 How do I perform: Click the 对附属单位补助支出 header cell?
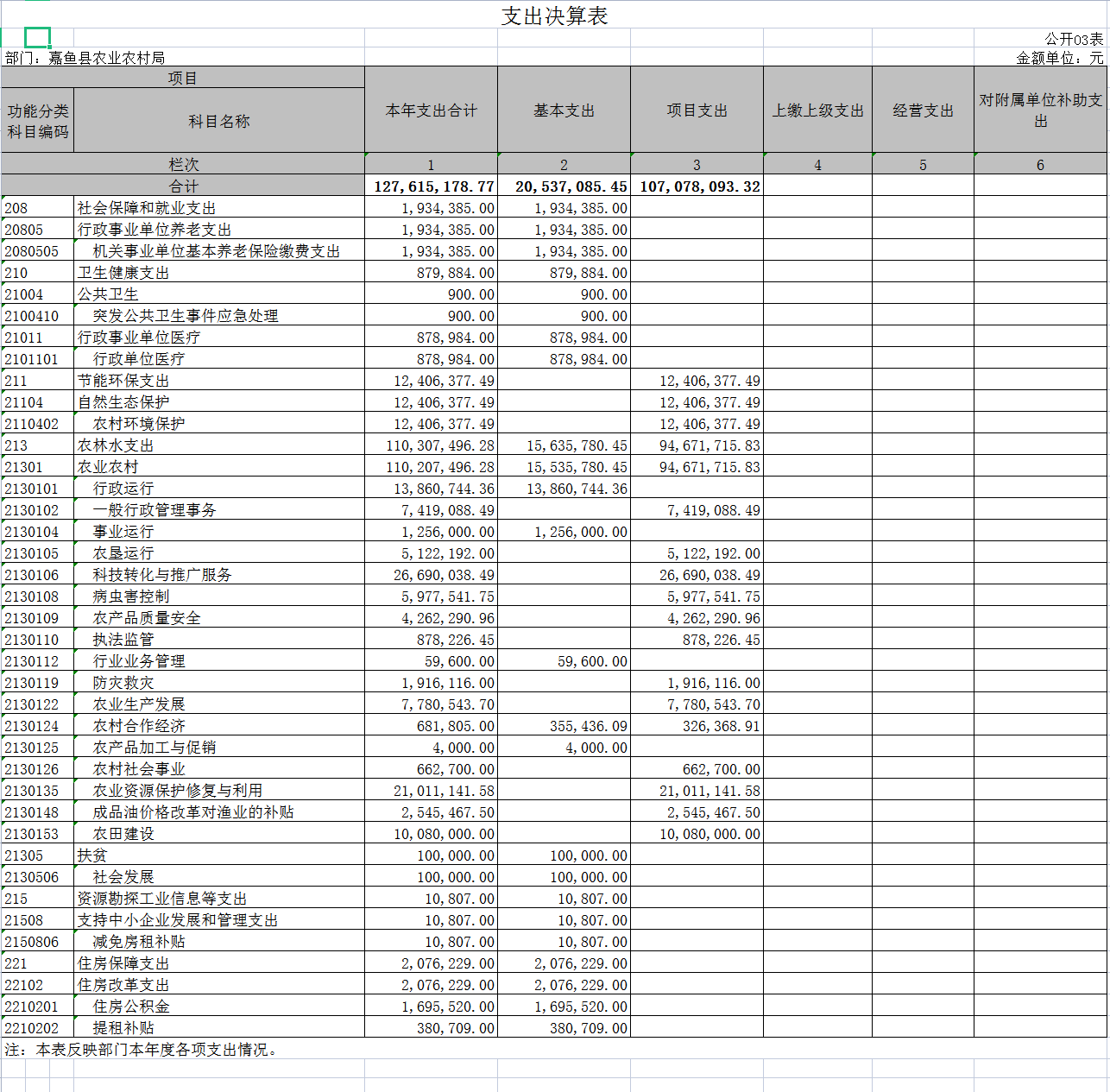[1040, 110]
